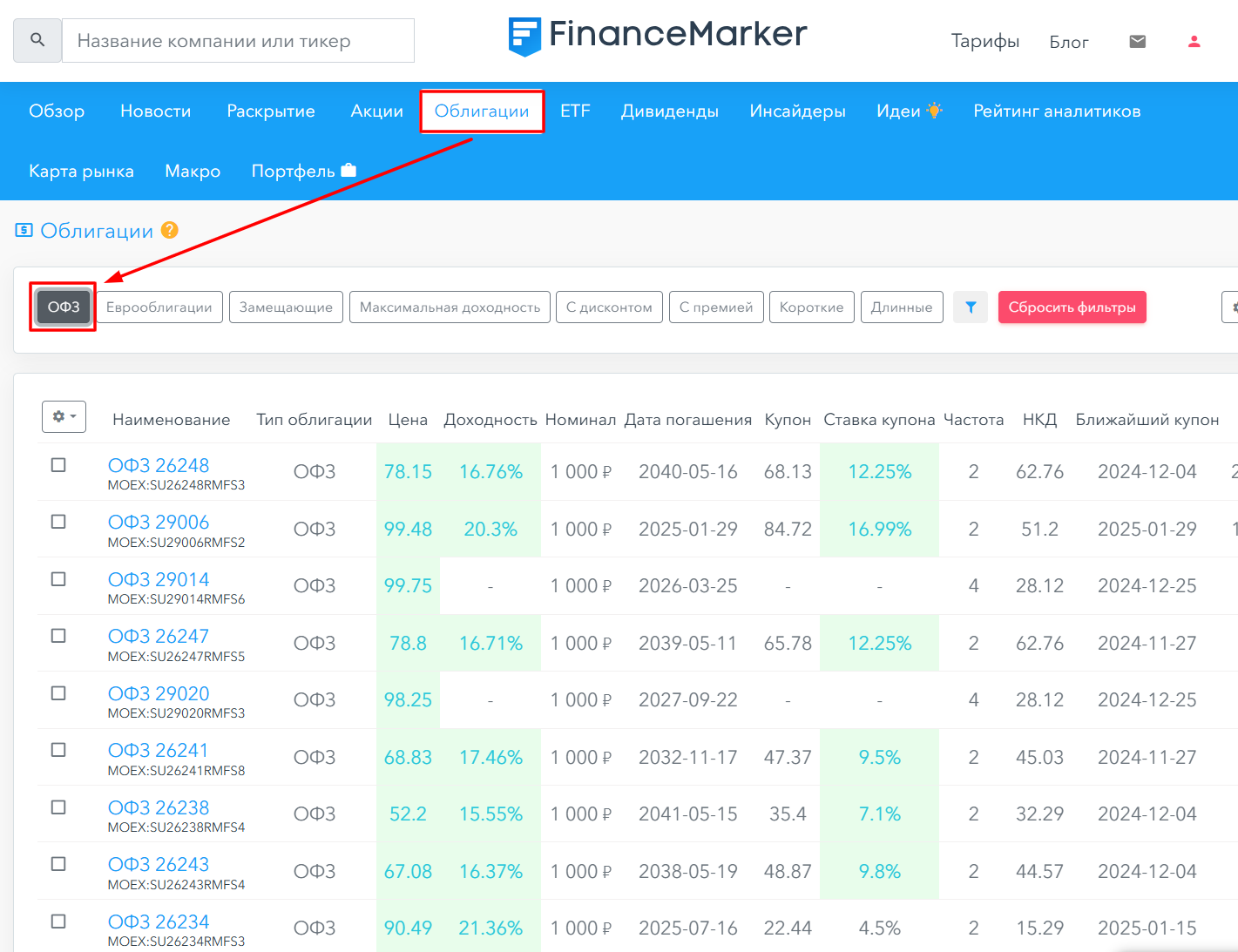Check the box for ОФЗ 29006
This screenshot has width=1238, height=952.
coord(58,522)
